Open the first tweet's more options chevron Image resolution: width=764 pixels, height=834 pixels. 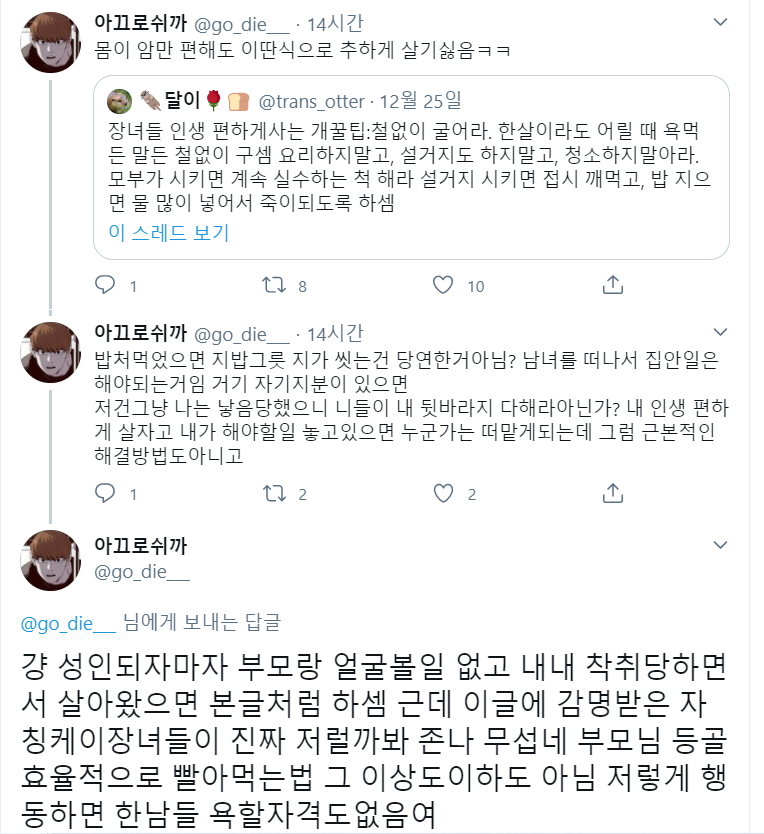720,22
